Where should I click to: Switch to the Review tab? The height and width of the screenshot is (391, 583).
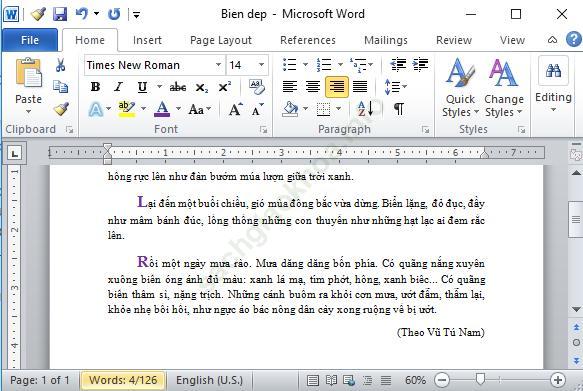click(454, 40)
